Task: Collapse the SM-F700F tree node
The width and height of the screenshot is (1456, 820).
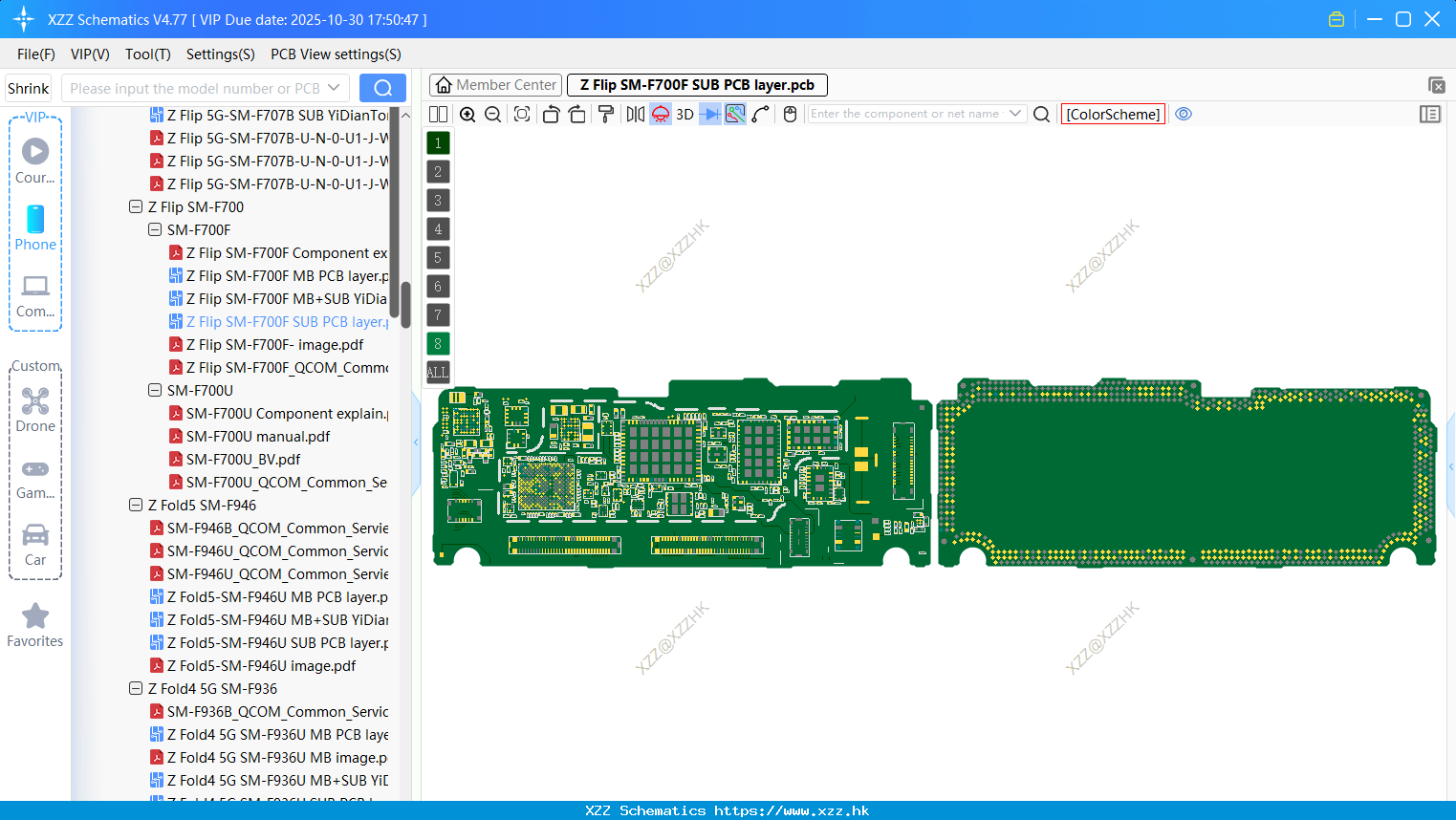Action: coord(155,229)
